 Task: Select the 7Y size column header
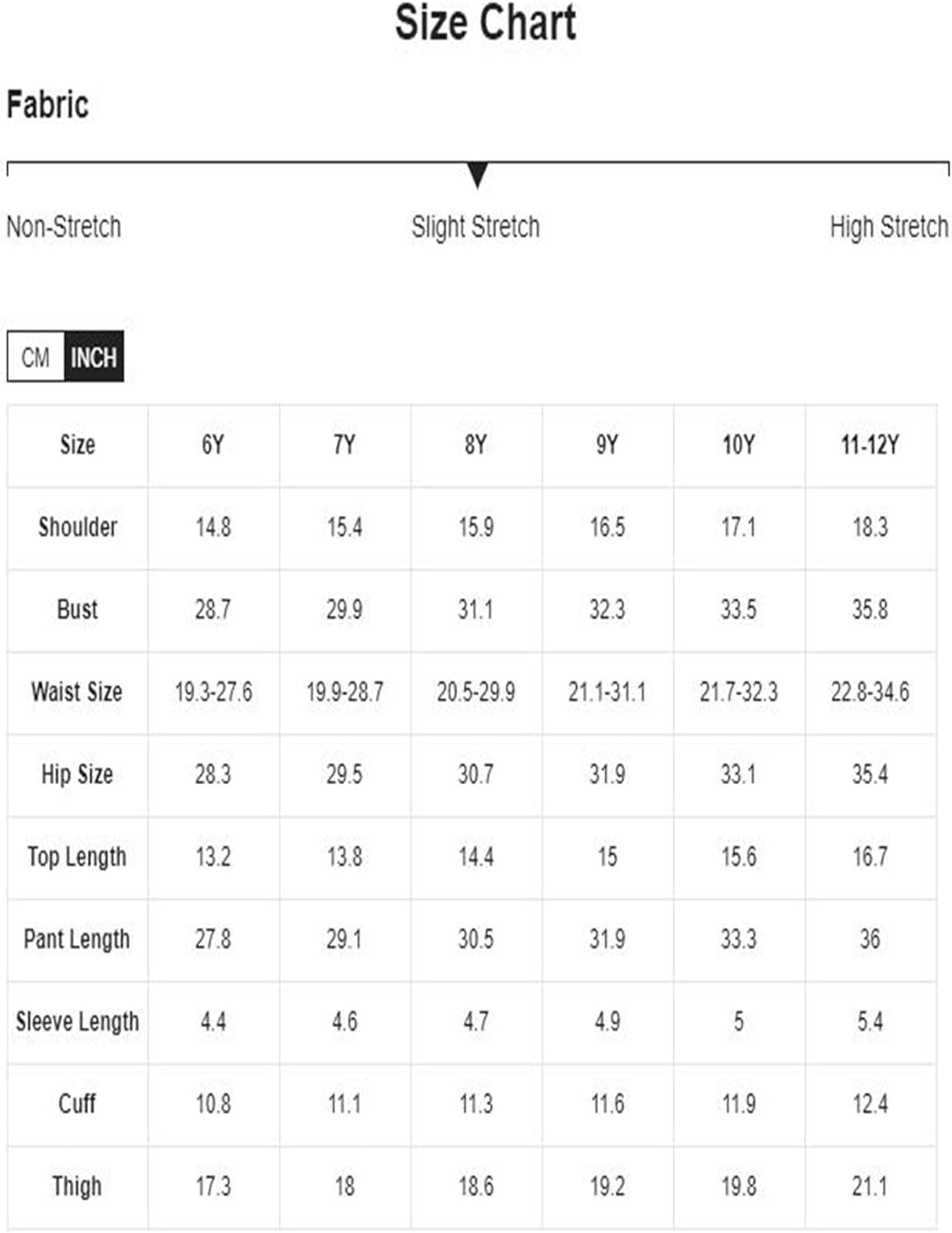(344, 445)
